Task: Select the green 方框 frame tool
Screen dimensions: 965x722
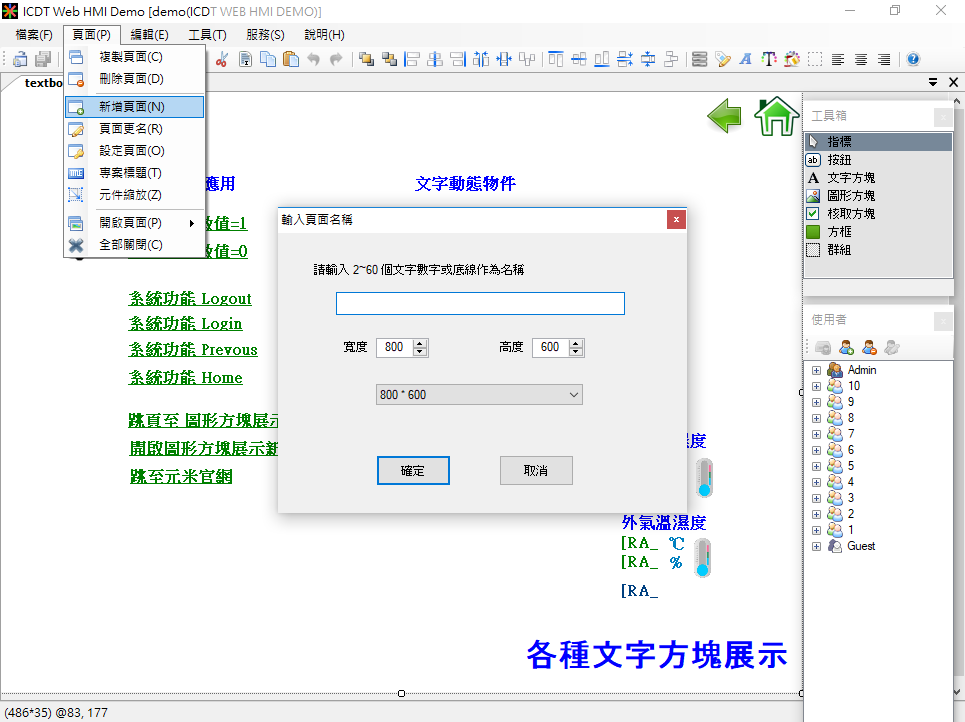Action: tap(839, 232)
